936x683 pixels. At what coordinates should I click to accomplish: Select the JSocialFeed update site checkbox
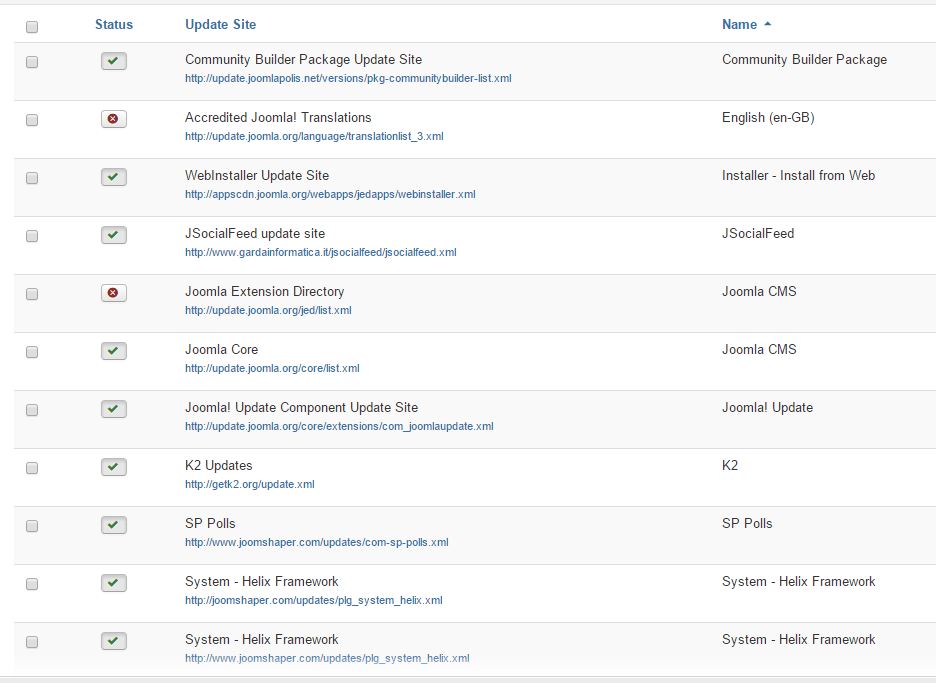coord(32,236)
